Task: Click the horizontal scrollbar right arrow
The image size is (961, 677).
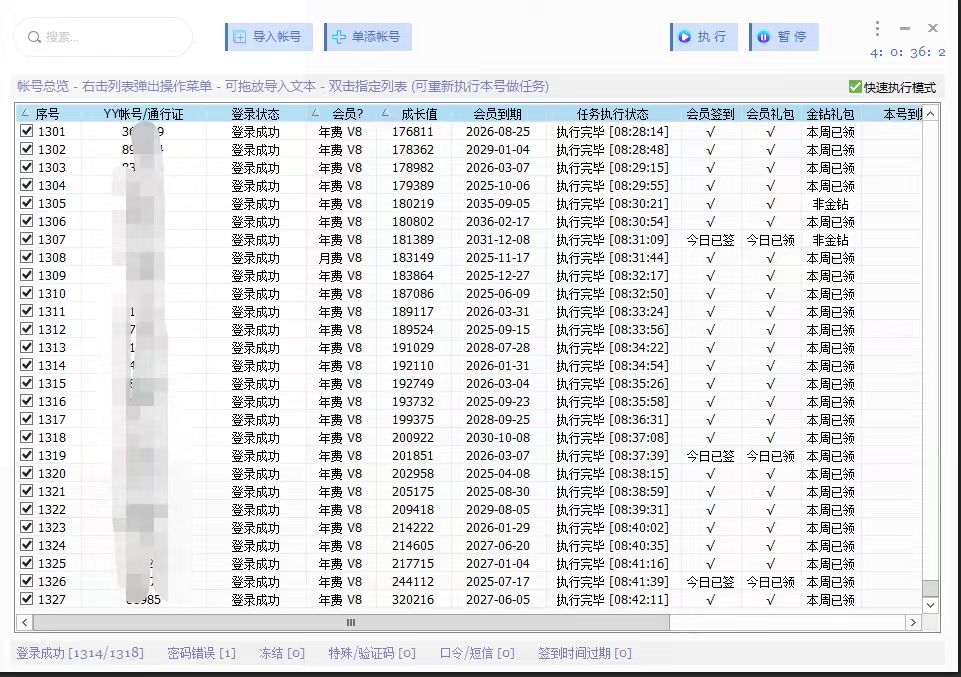Action: pyautogui.click(x=913, y=622)
